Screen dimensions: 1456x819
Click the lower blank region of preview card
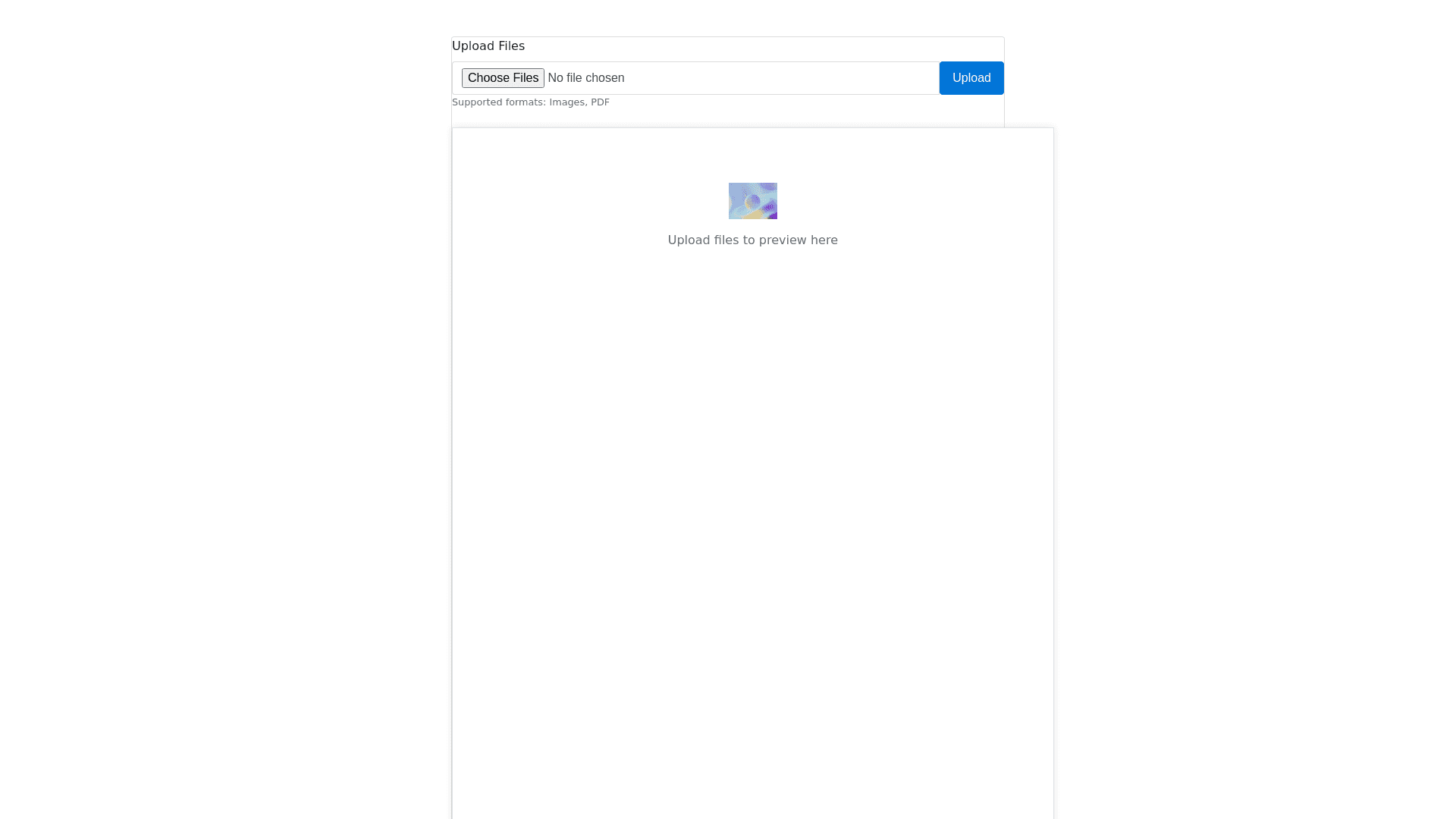[752, 720]
